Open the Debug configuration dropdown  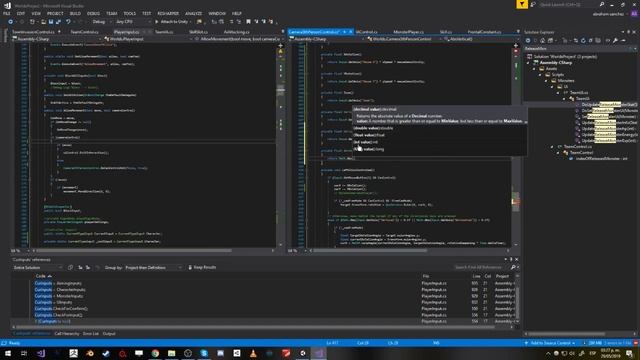pos(101,22)
